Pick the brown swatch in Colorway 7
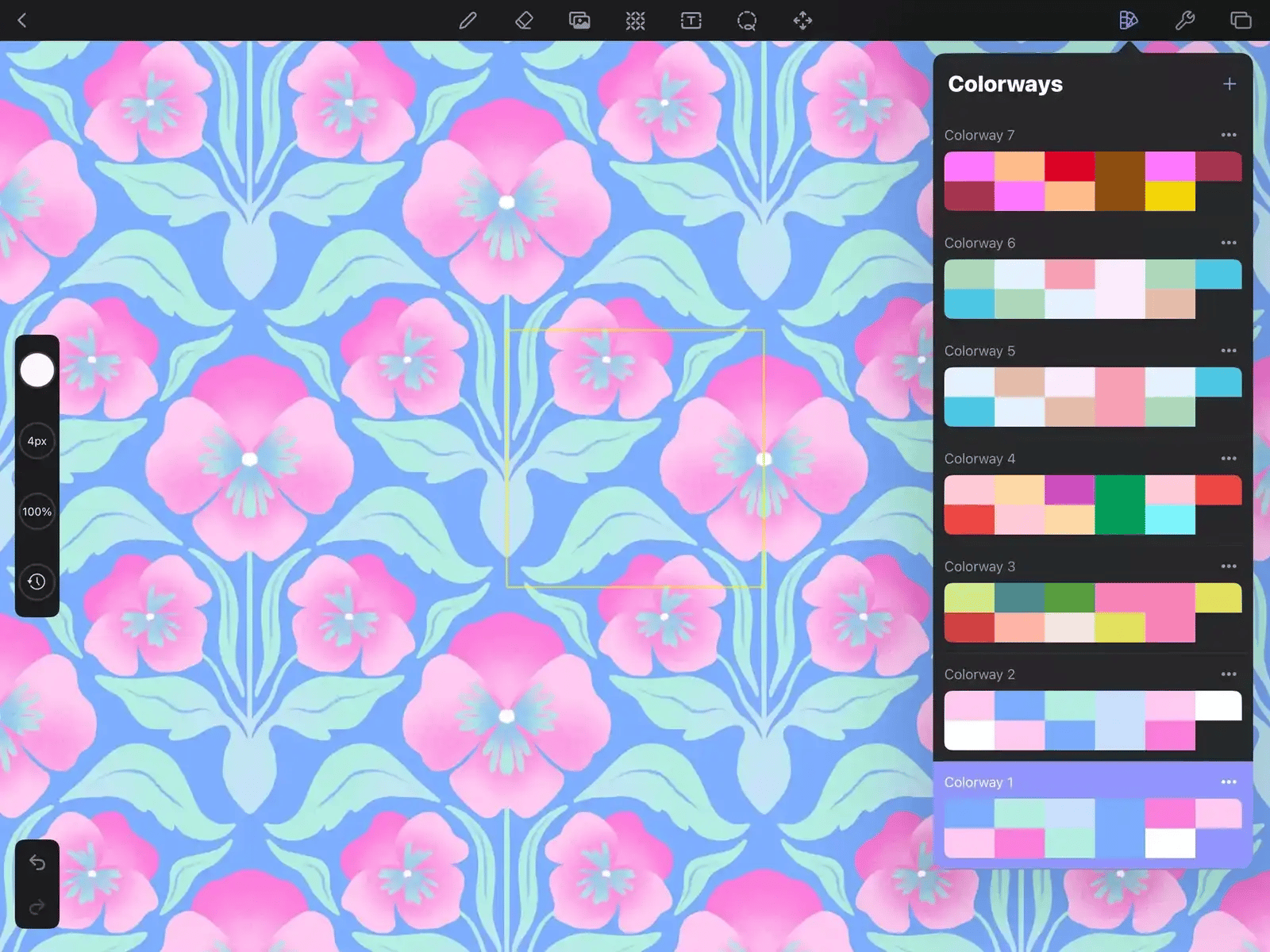The width and height of the screenshot is (1270, 952). point(1120,182)
